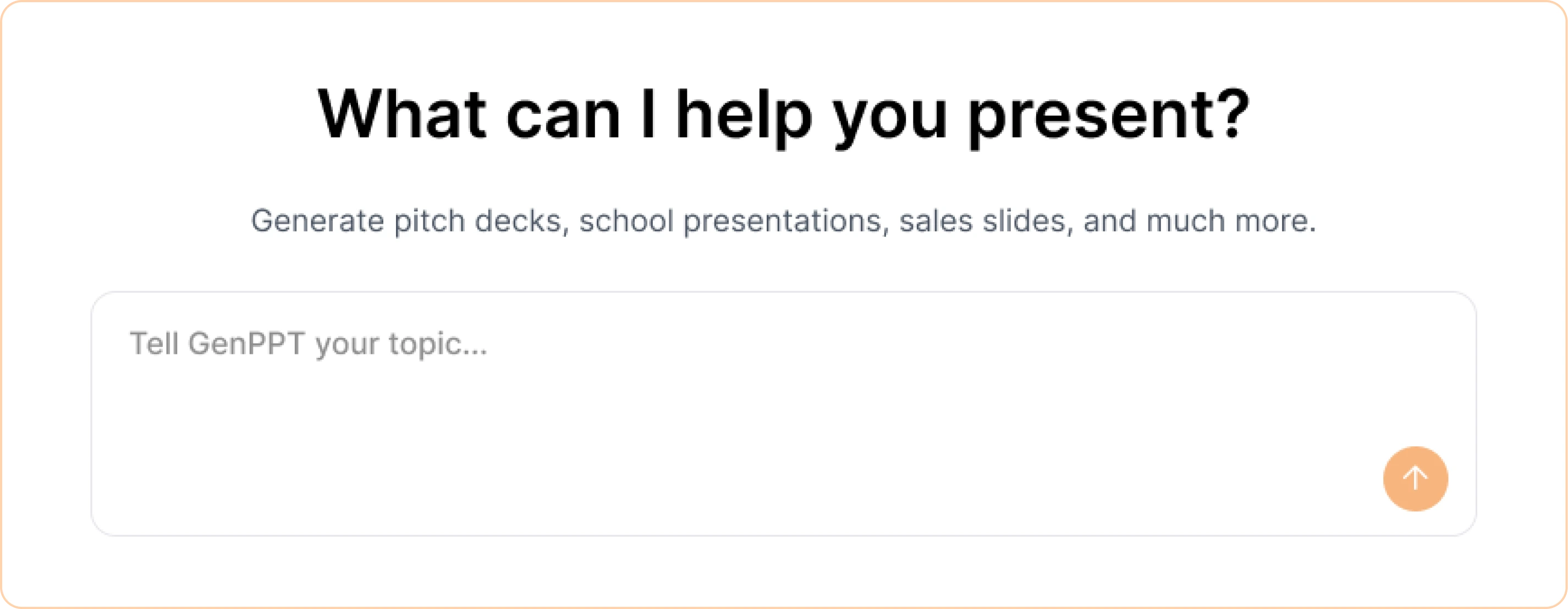Select the large prompt text area
1568x609 pixels.
click(730, 414)
